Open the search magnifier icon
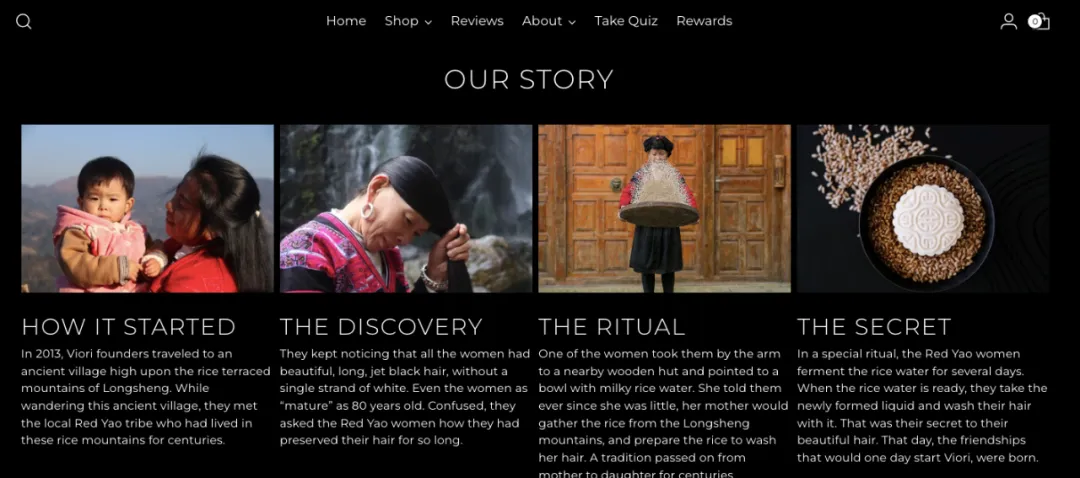Viewport: 1080px width, 478px height. point(23,21)
